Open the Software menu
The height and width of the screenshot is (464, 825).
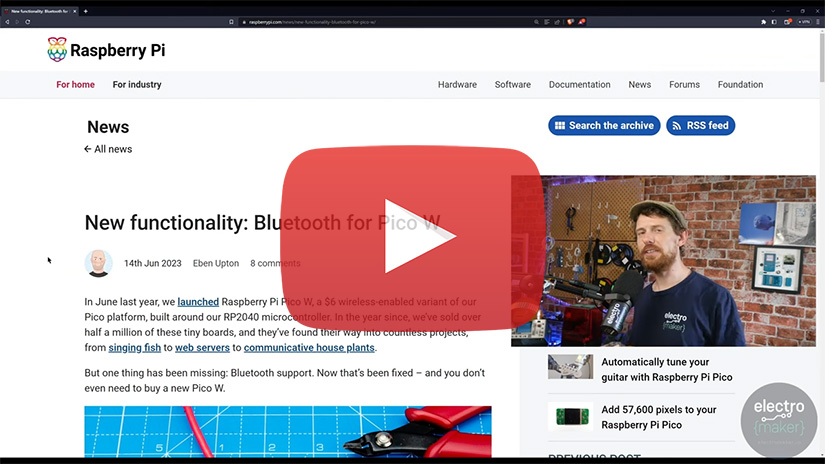point(512,85)
